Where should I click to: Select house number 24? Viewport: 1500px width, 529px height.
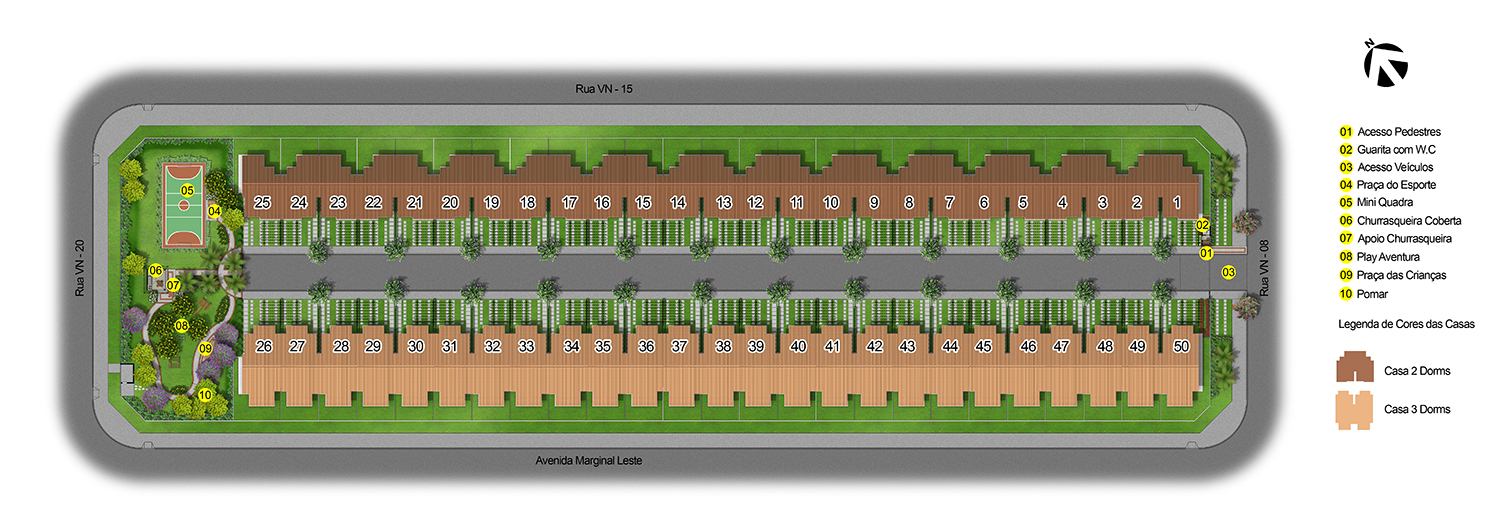click(x=299, y=203)
